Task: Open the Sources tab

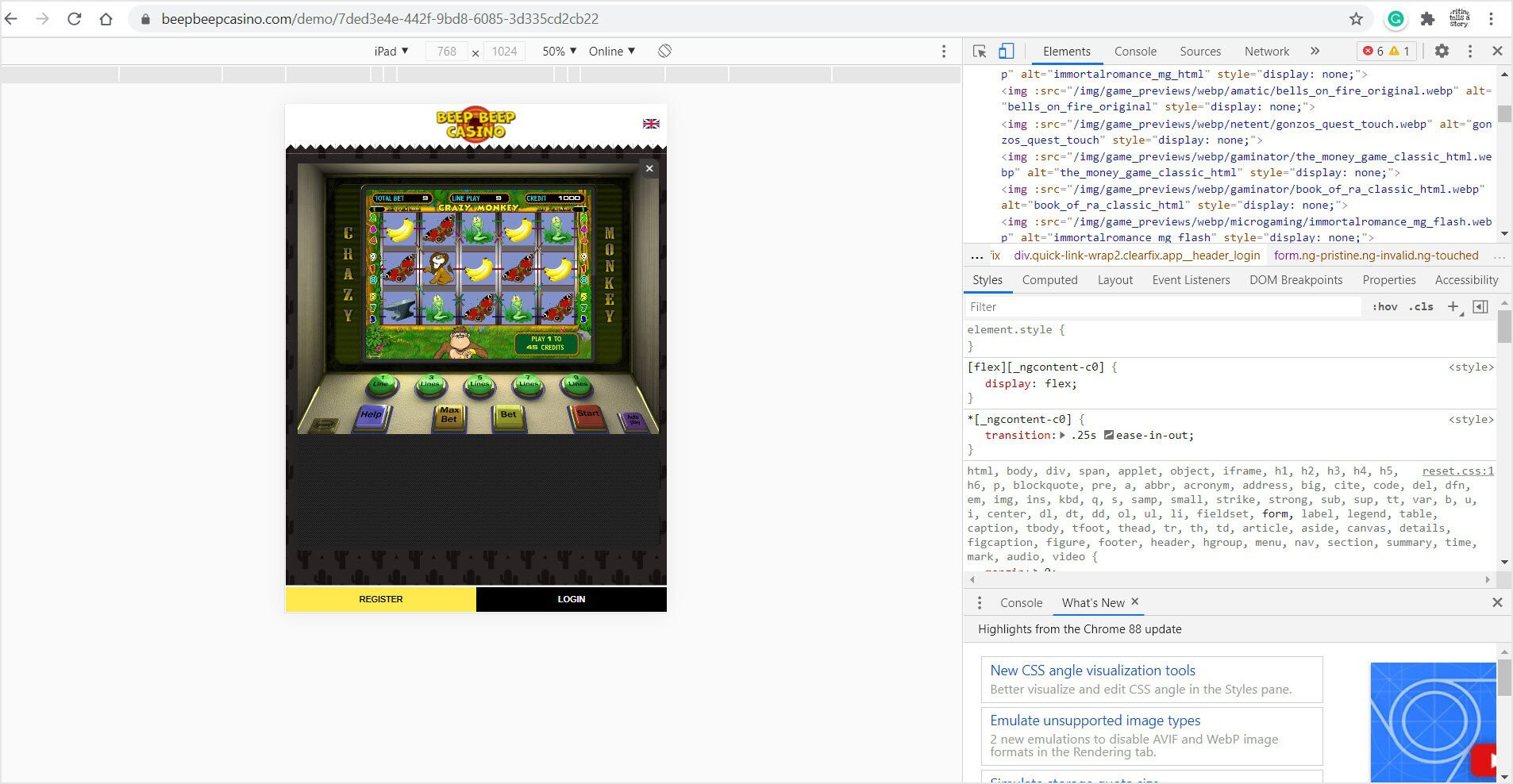Action: [1200, 51]
